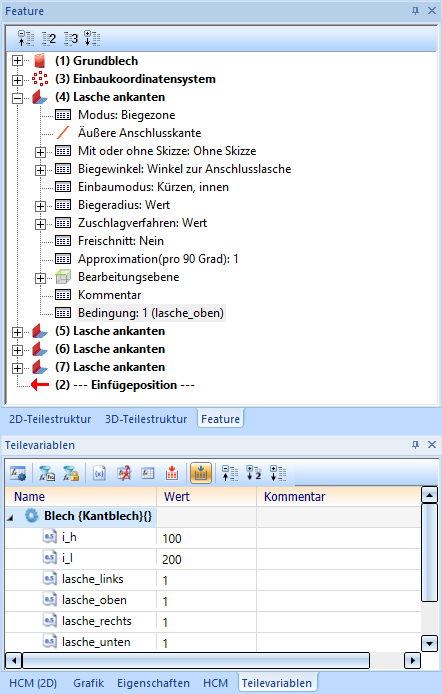Collapse all levels in Feature tree toolbar
442x694 pixels.
[26, 39]
